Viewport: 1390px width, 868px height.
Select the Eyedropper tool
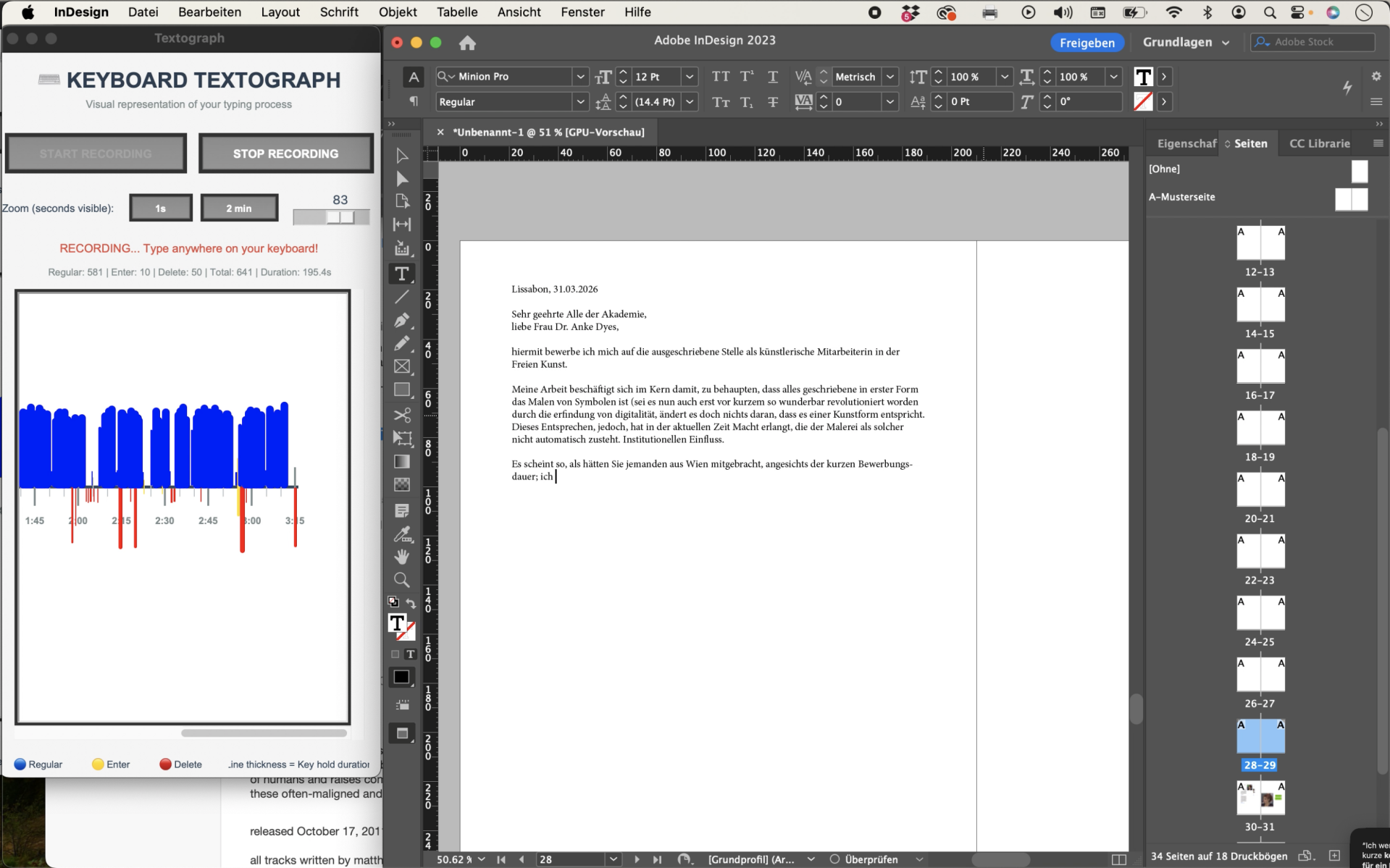click(402, 534)
